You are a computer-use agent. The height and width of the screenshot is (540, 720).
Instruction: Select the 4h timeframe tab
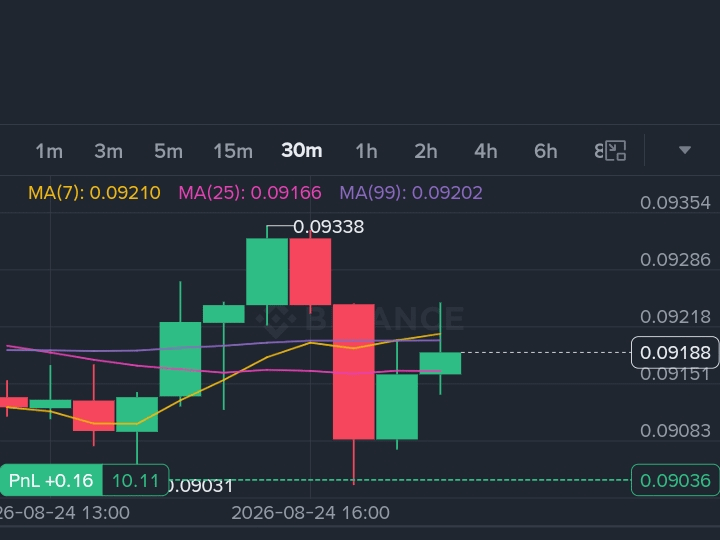[486, 151]
